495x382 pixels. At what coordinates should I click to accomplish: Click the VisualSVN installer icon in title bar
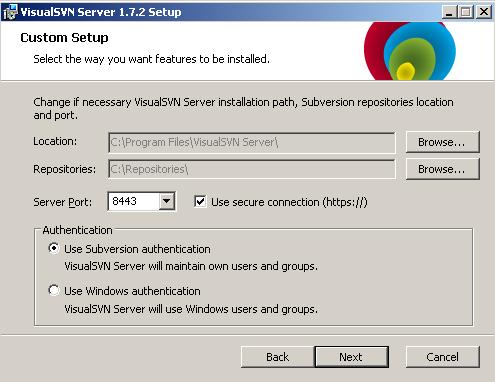pos(9,12)
